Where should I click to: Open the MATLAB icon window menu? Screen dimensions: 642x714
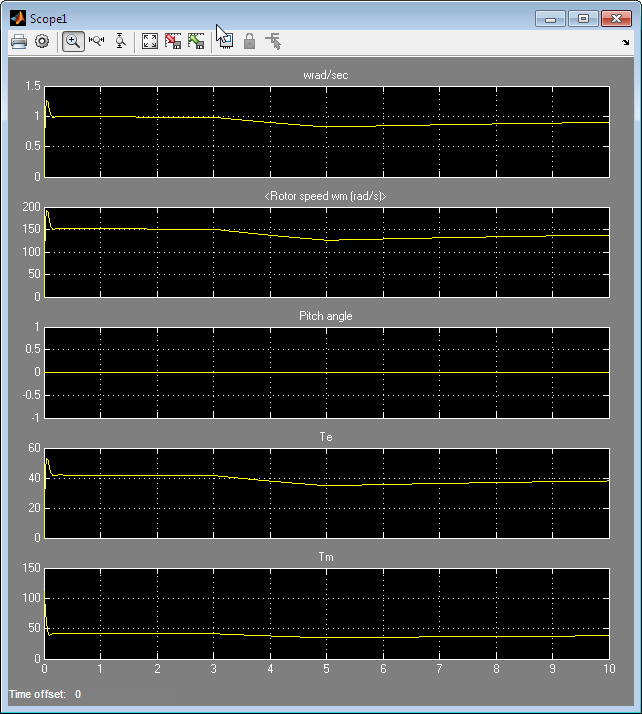pyautogui.click(x=17, y=18)
